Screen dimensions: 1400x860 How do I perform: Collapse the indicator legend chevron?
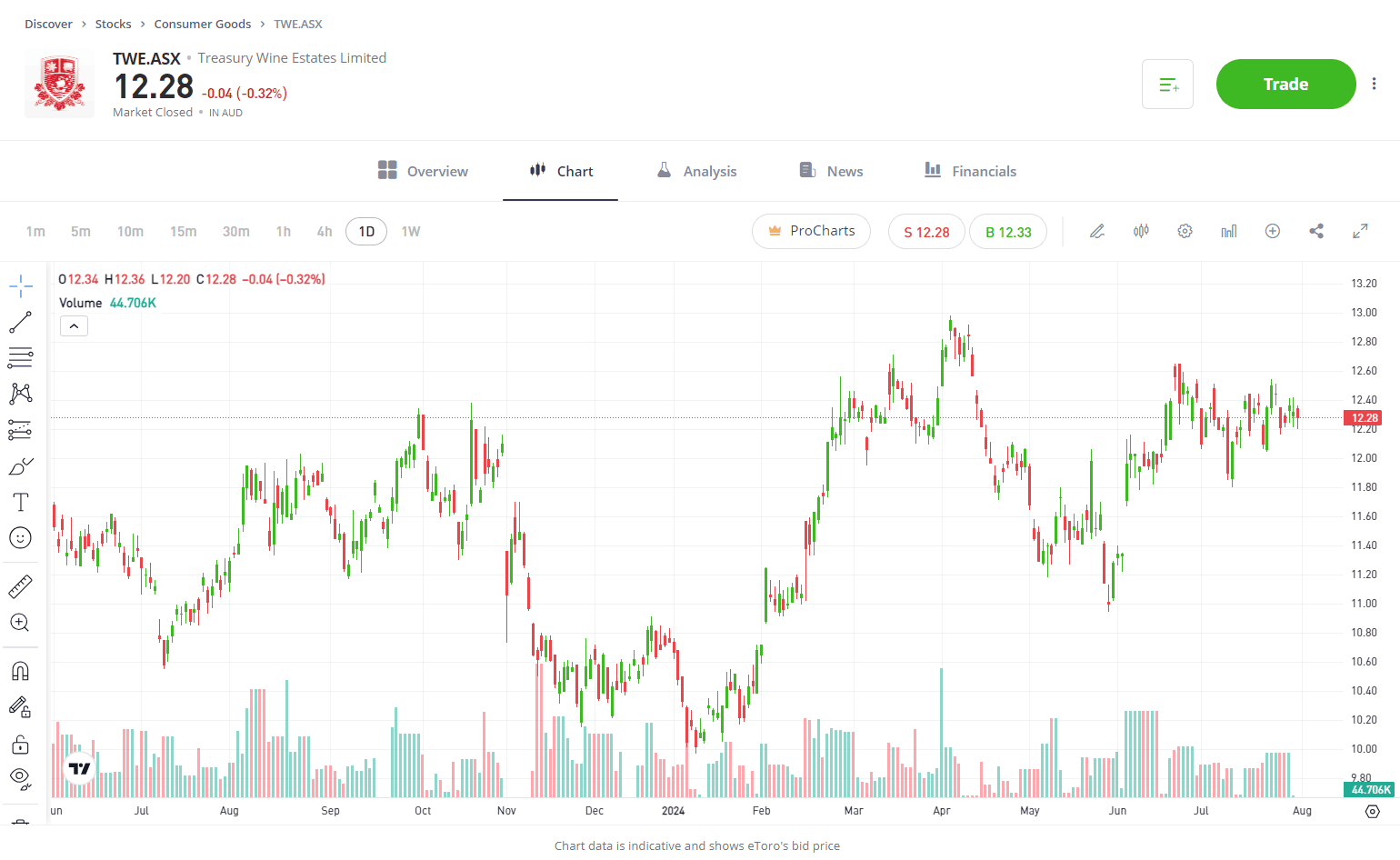coord(74,326)
